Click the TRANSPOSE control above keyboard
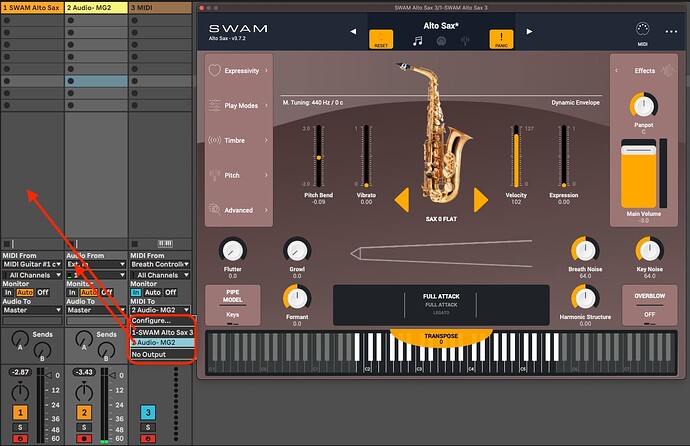The height and width of the screenshot is (446, 690). (x=441, y=338)
